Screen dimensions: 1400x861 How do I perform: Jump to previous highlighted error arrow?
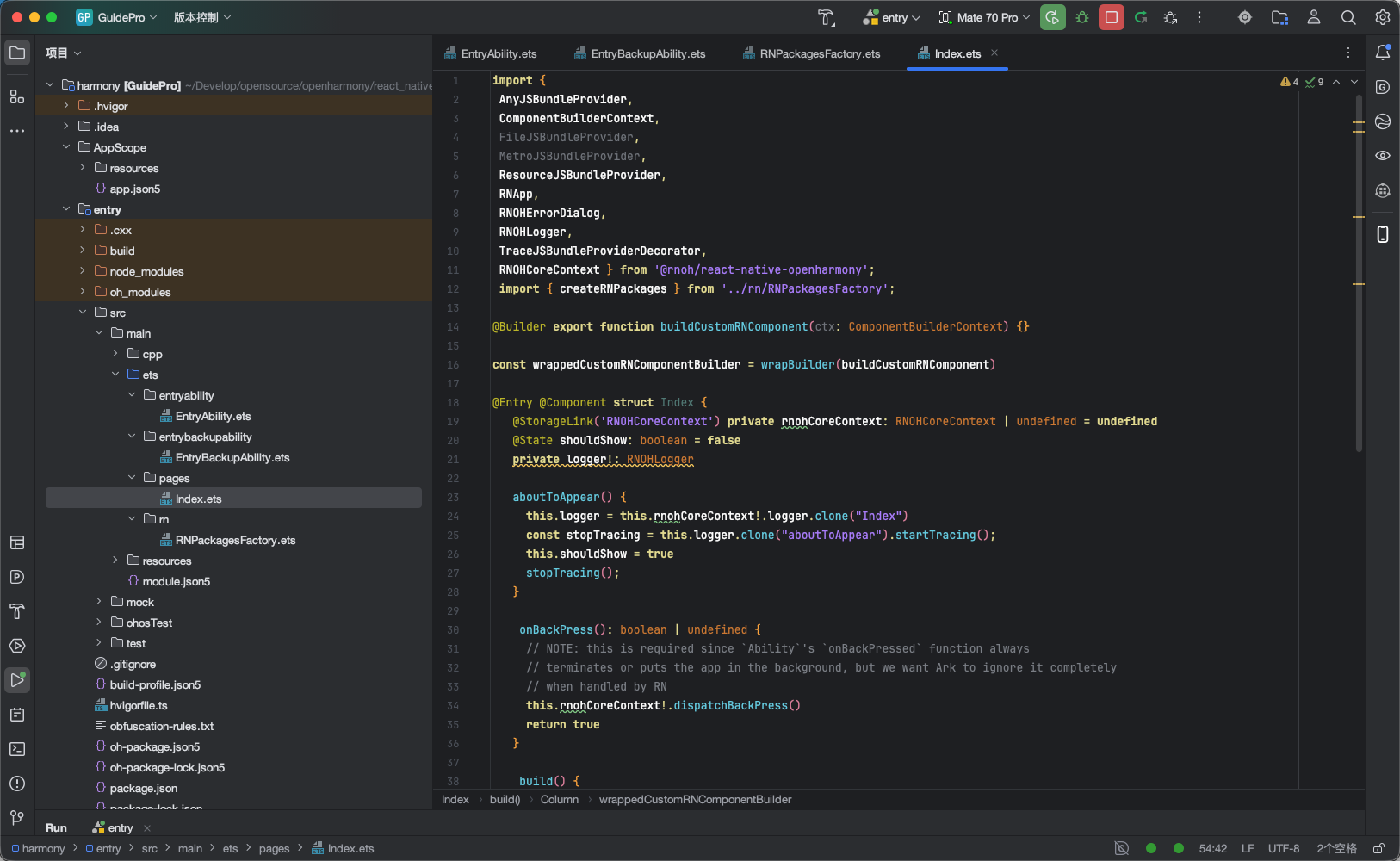tap(1336, 82)
